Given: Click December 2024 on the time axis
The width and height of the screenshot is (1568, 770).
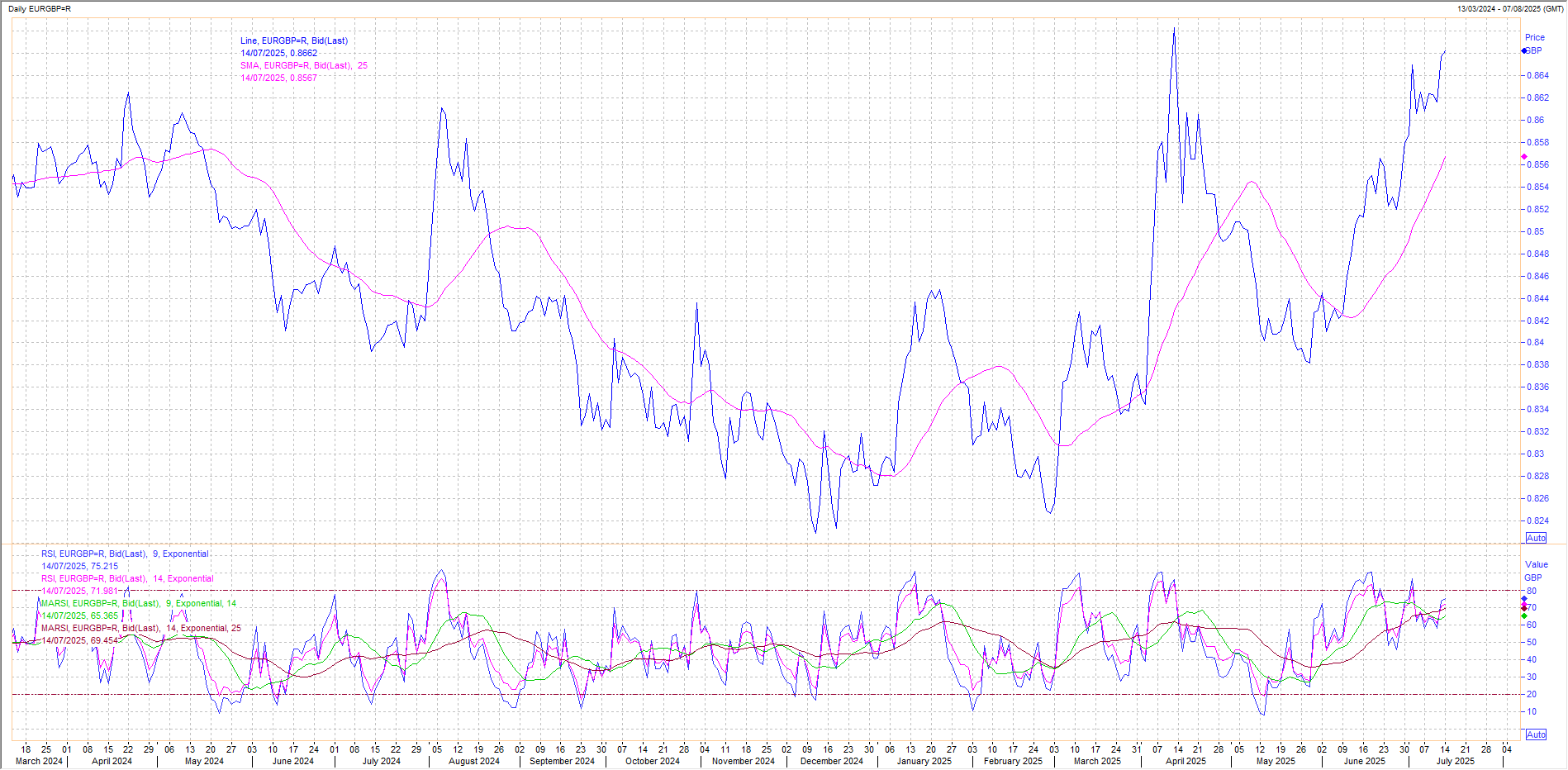Looking at the screenshot, I should (831, 761).
